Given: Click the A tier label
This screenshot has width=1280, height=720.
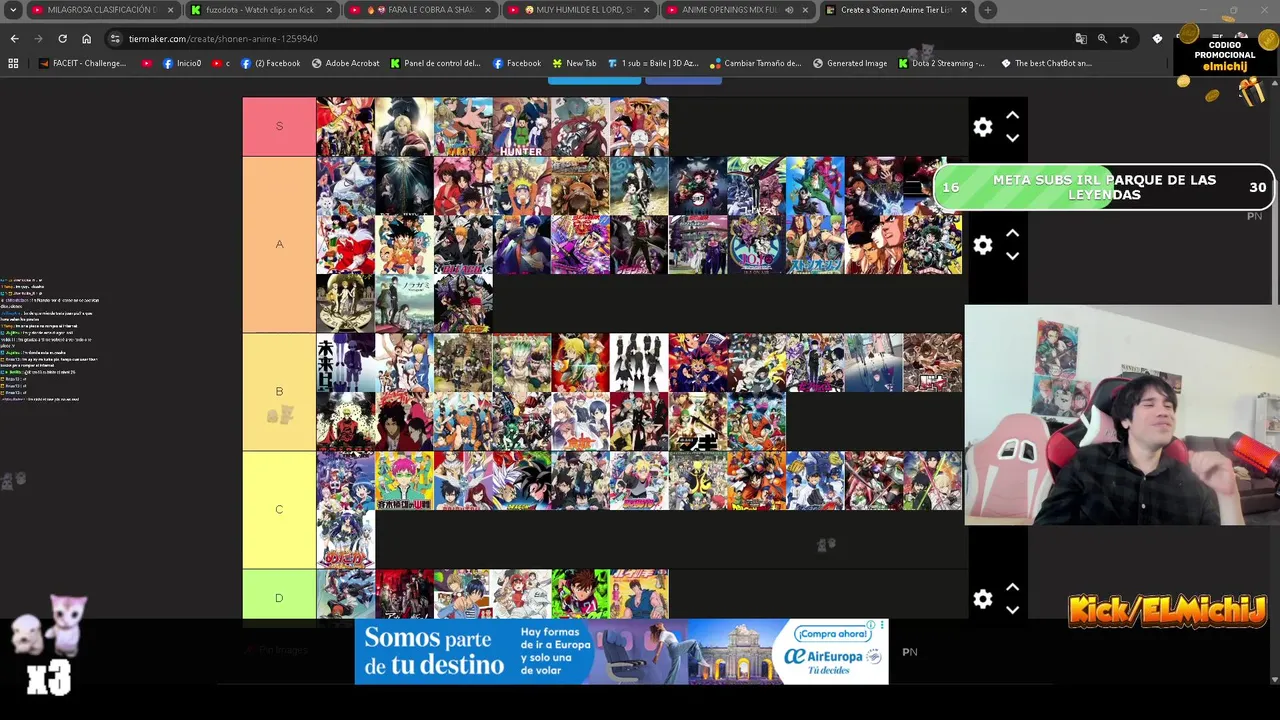Looking at the screenshot, I should 279,244.
